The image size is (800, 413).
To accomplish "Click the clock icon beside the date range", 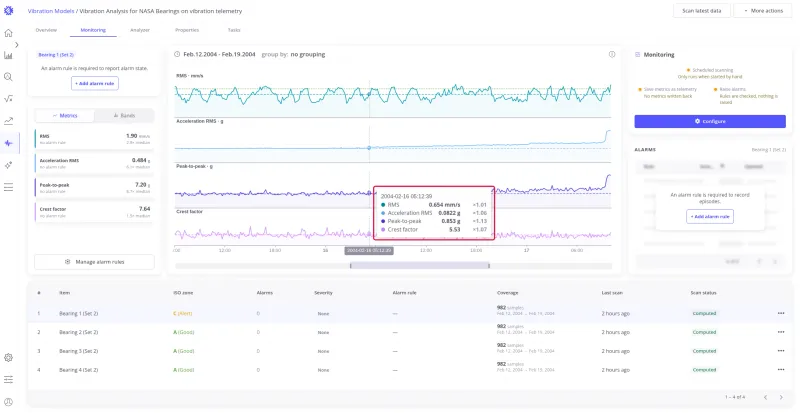I will click(x=177, y=54).
